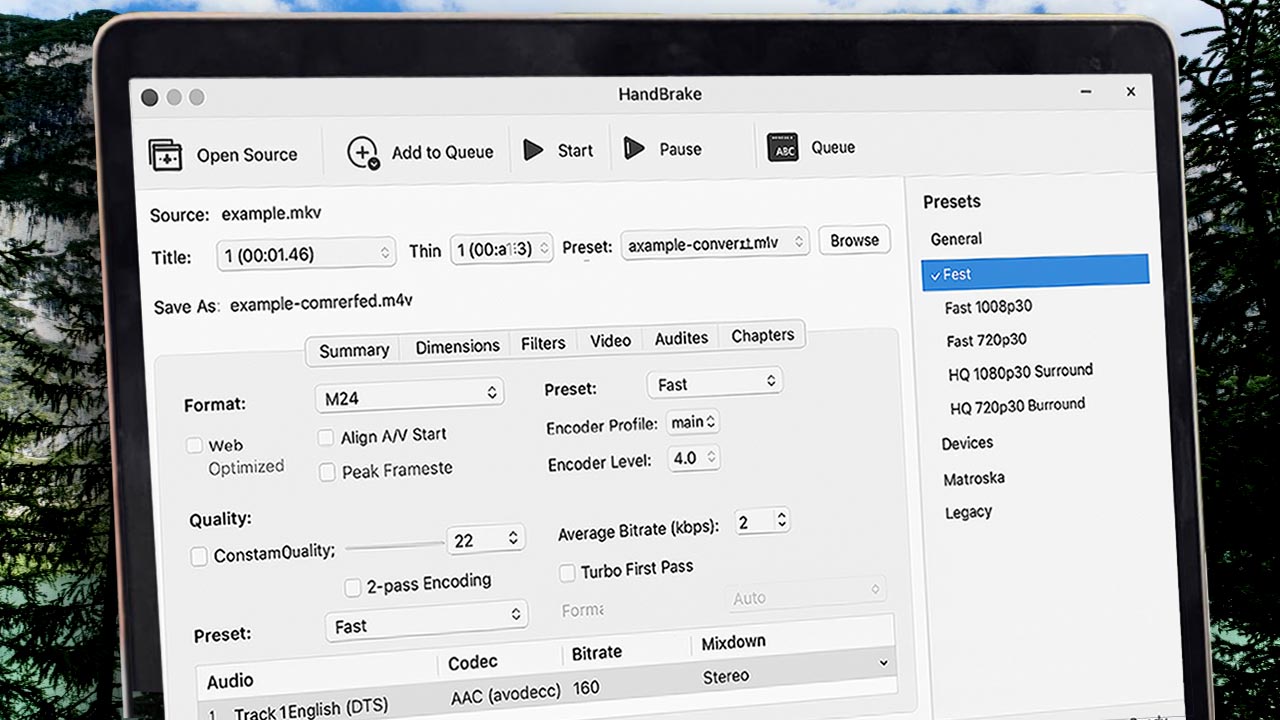Click the Add to Queue label
This screenshot has width=1280, height=720.
[x=442, y=152]
